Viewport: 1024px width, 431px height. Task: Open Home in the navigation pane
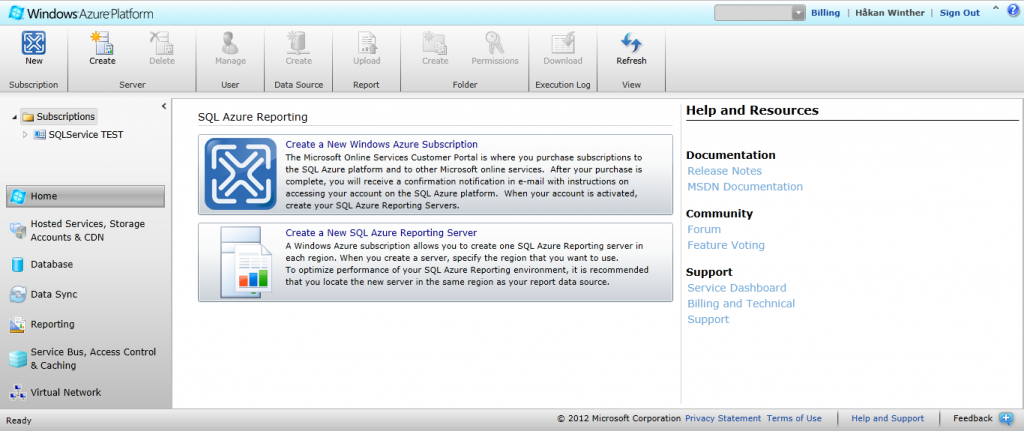pyautogui.click(x=86, y=196)
